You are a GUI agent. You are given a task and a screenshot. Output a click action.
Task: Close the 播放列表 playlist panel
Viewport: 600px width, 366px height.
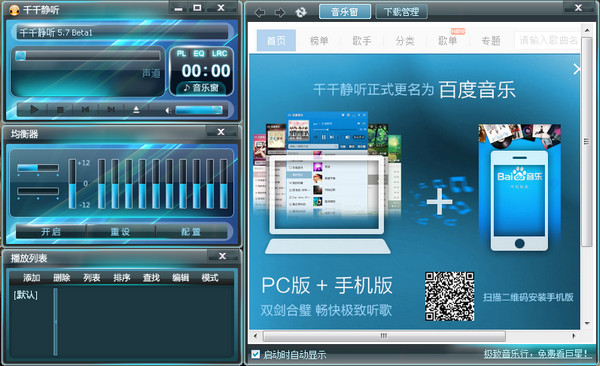tap(222, 256)
